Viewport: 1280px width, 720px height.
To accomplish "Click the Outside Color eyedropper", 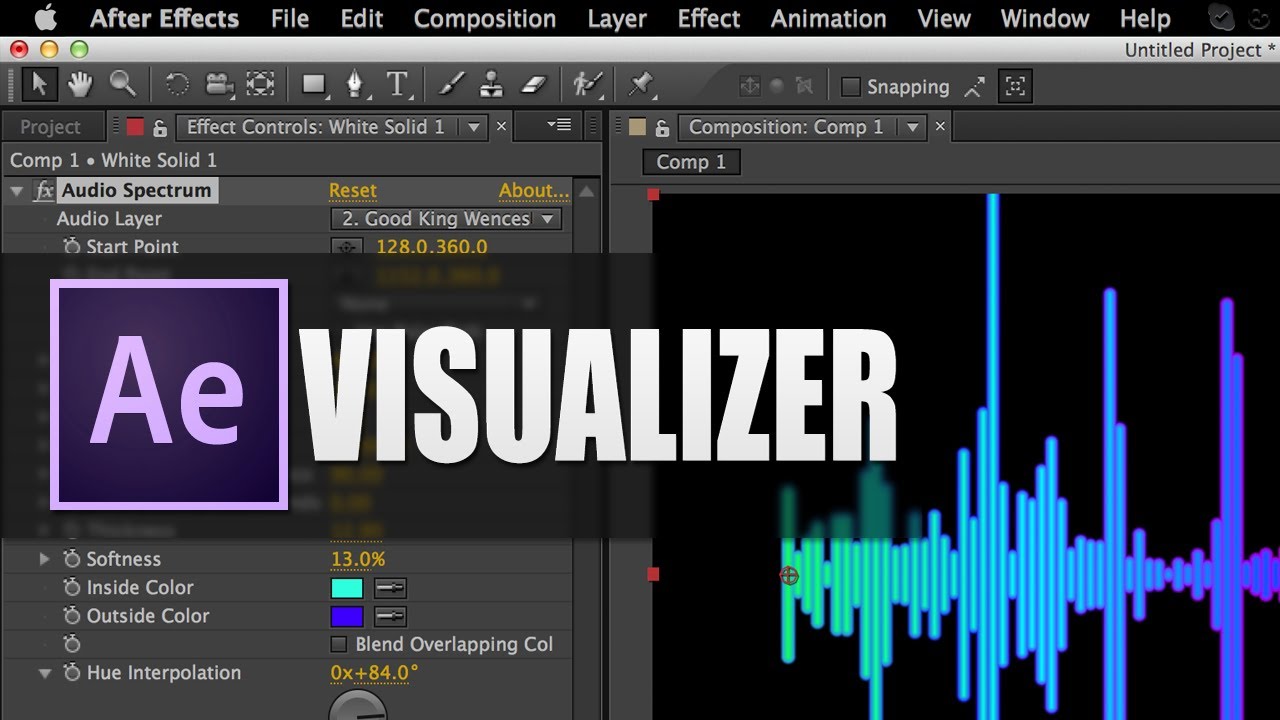I will click(x=390, y=616).
